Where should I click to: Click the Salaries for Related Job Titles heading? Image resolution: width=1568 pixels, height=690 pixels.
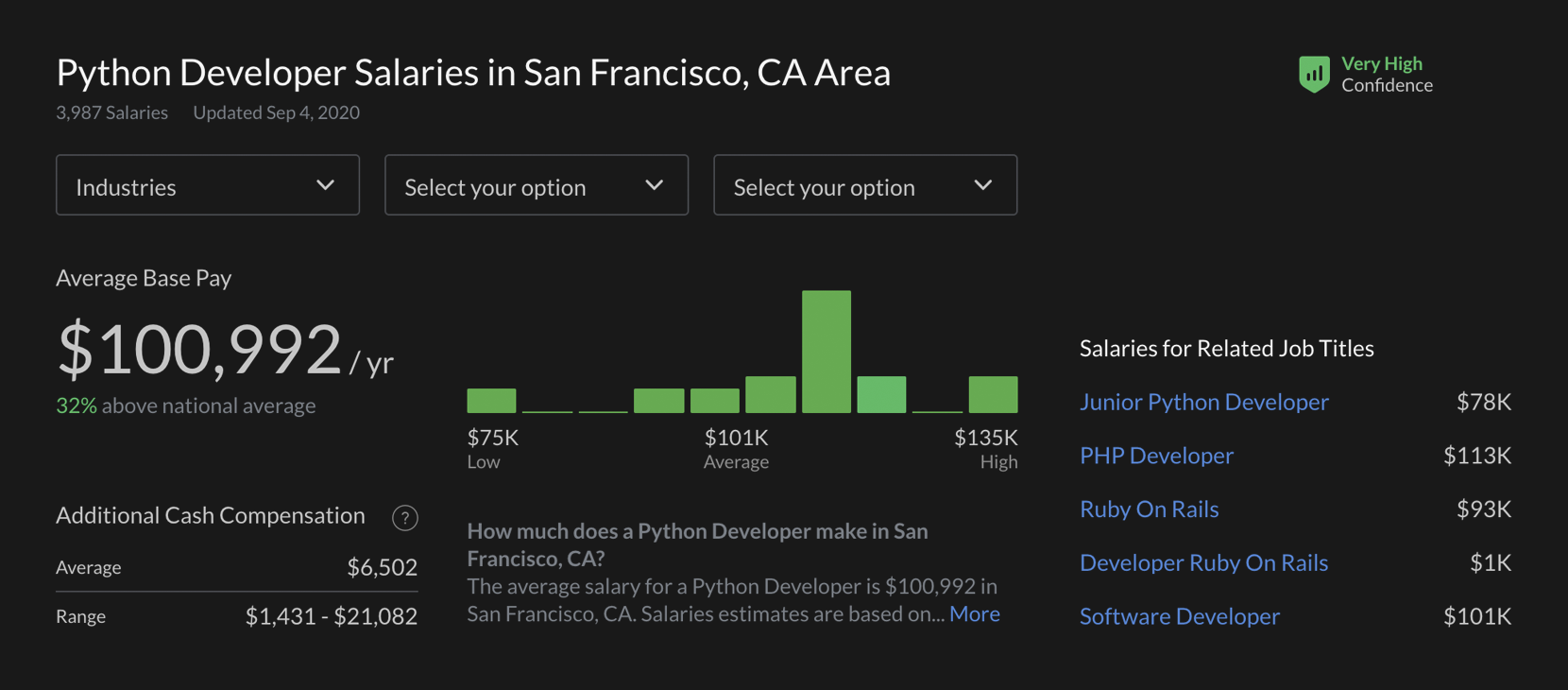coord(1227,348)
